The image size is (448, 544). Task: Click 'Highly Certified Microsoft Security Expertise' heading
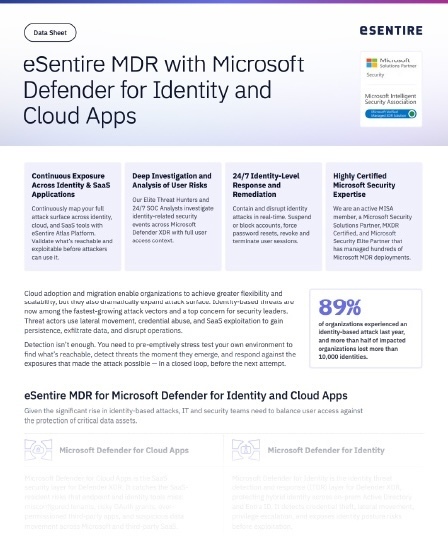(364, 185)
